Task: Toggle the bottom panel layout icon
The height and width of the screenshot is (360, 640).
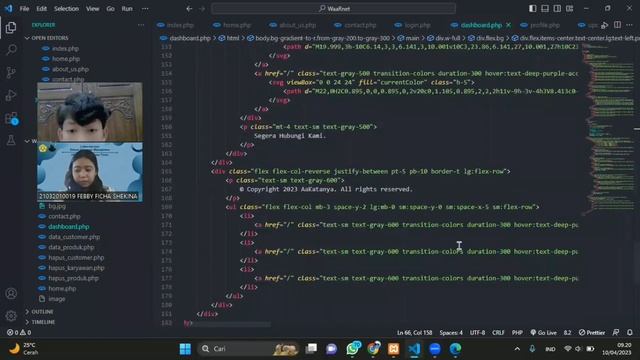Action: pyautogui.click(x=545, y=8)
